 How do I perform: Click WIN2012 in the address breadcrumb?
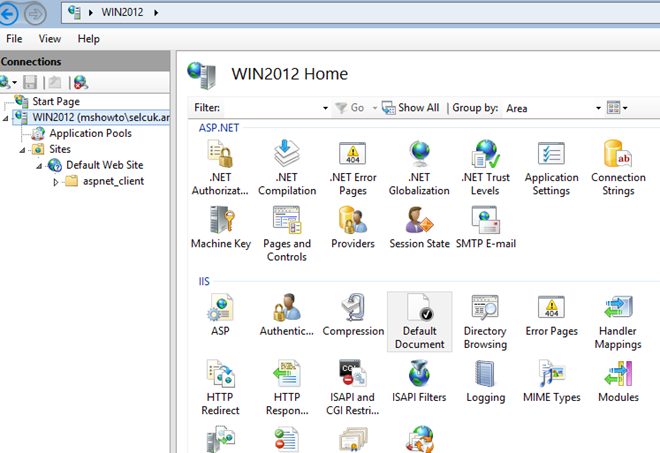122,12
